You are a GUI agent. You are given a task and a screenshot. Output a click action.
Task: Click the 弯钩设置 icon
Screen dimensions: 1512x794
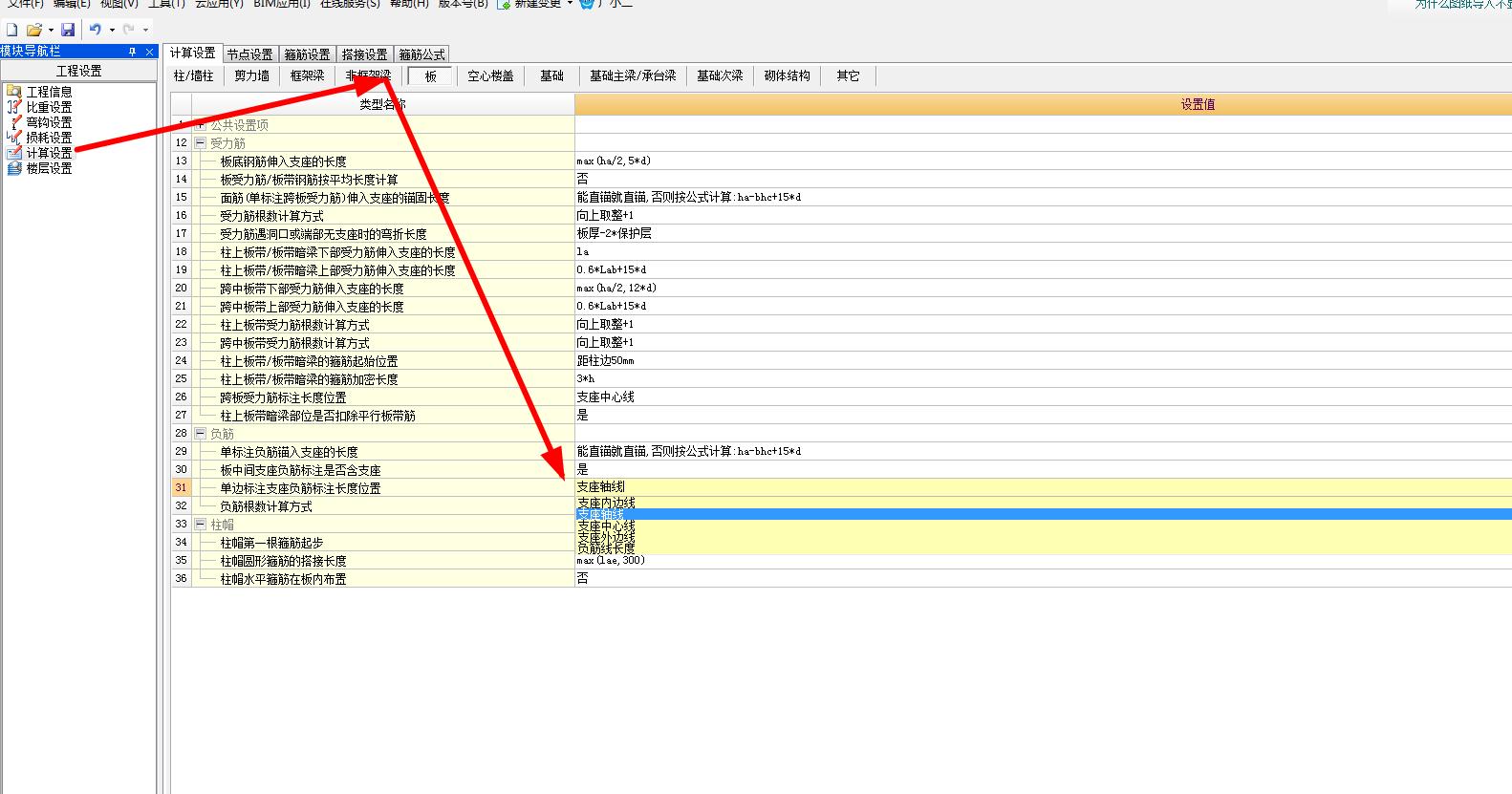[14, 122]
